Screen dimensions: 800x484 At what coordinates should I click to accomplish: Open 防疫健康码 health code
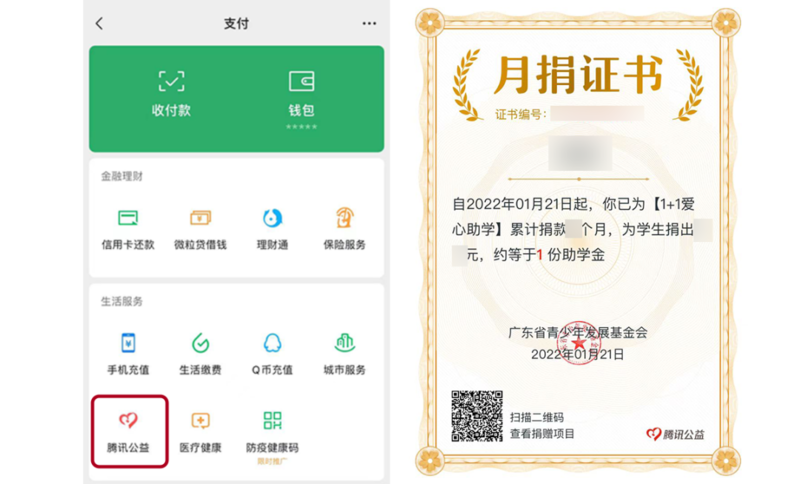[272, 430]
